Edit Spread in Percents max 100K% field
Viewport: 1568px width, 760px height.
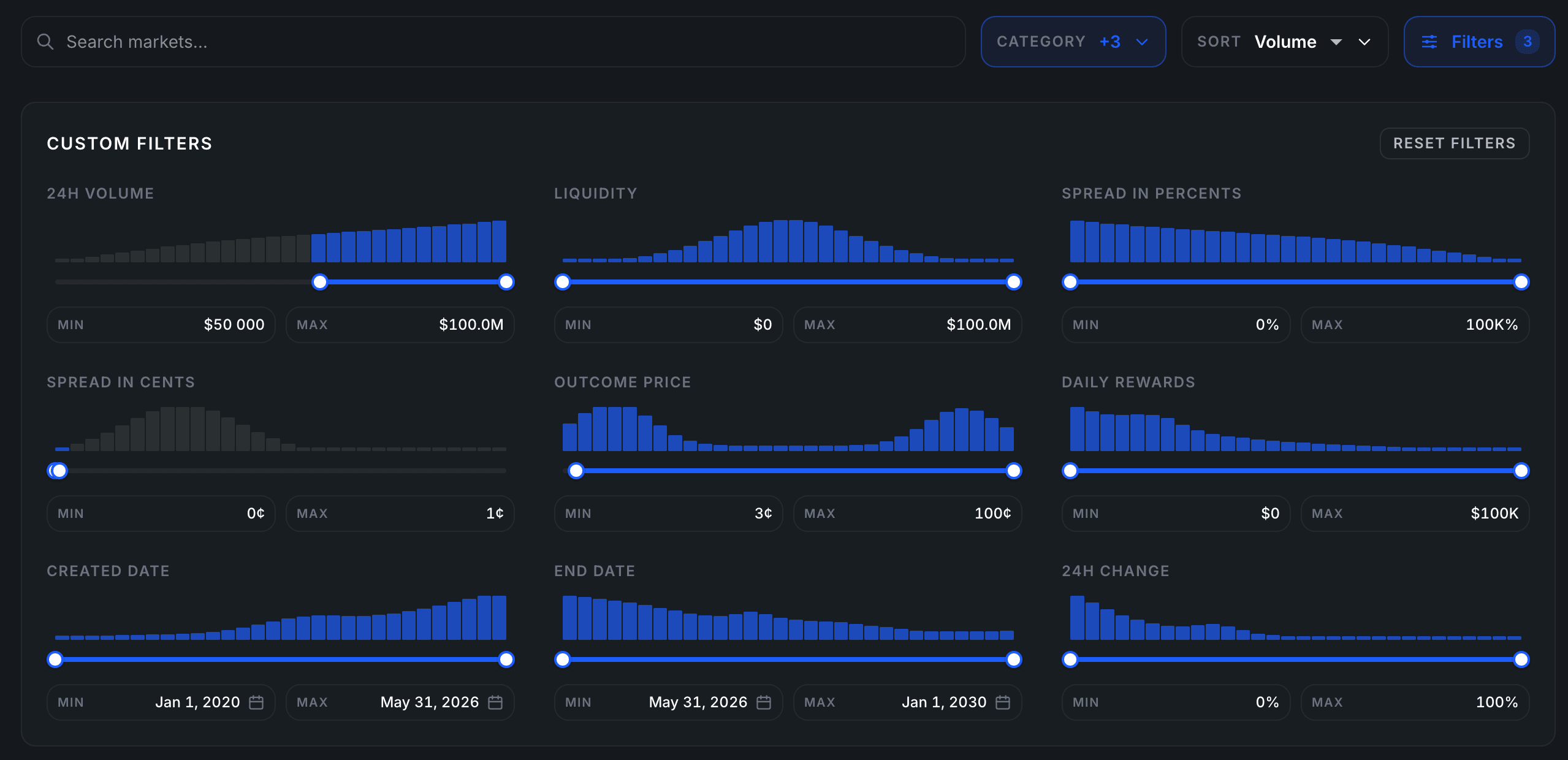tap(1415, 325)
